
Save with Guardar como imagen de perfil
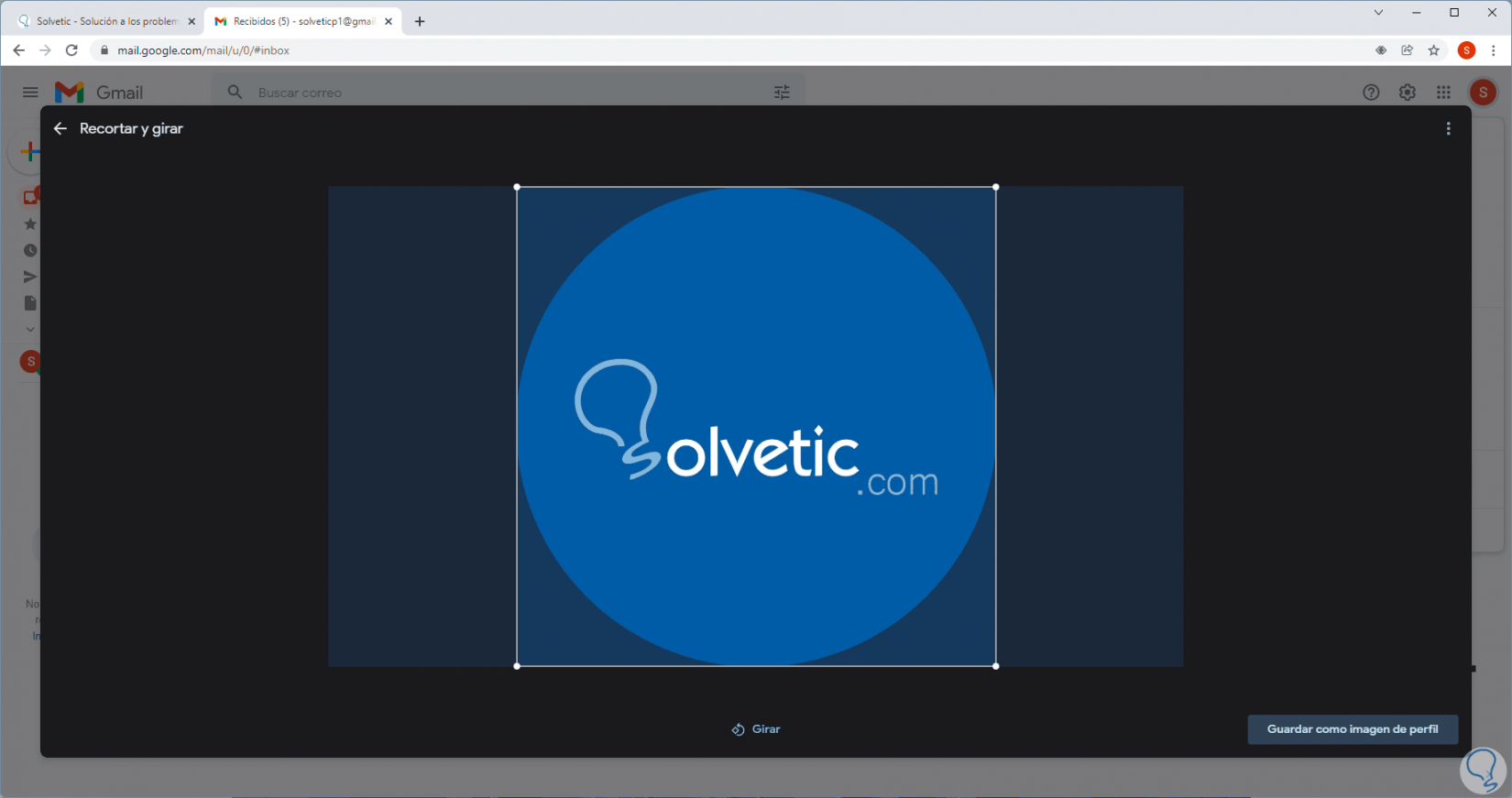point(1353,729)
